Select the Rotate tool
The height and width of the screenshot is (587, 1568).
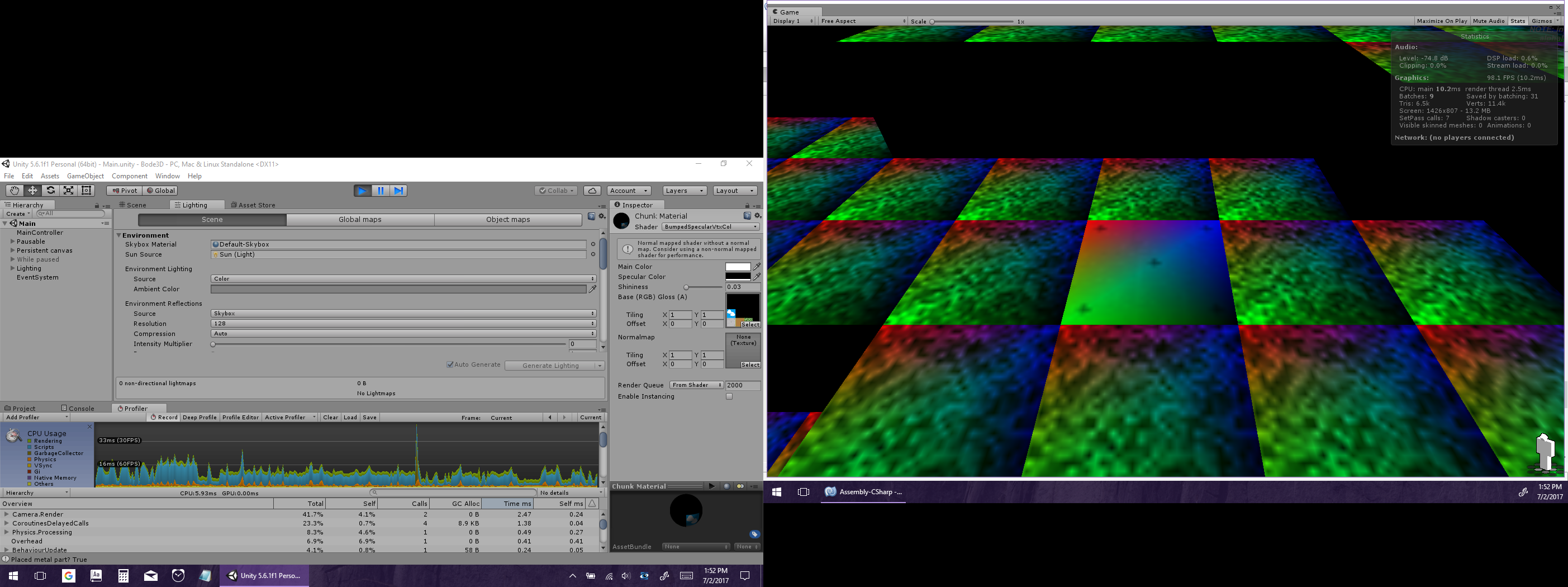pos(50,191)
